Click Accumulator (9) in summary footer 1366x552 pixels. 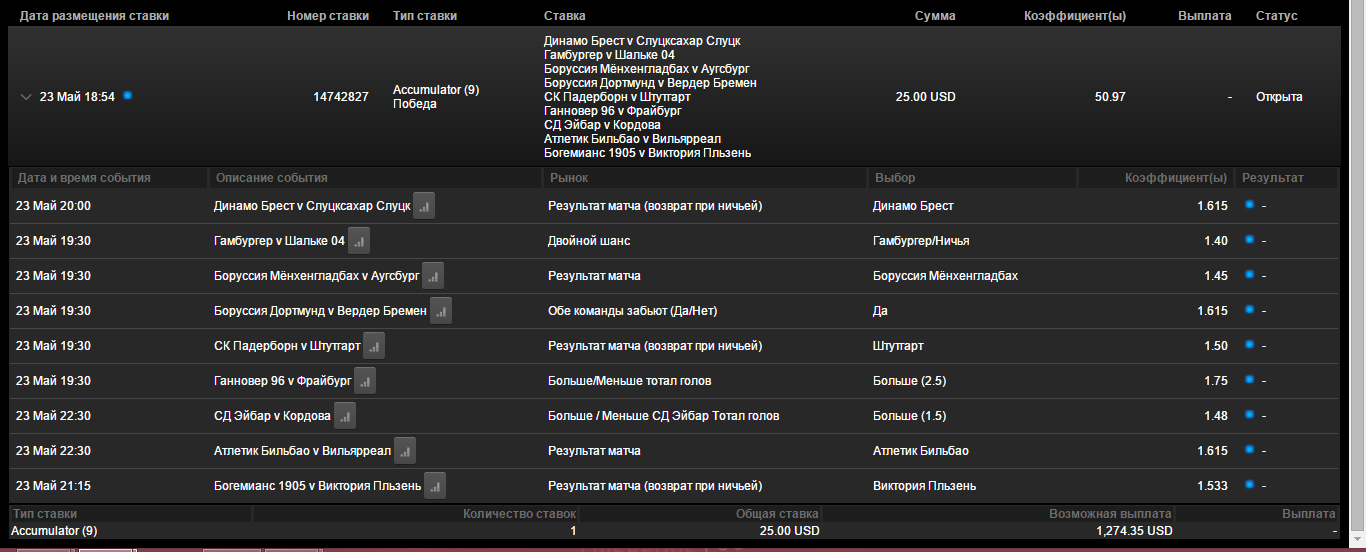54,531
